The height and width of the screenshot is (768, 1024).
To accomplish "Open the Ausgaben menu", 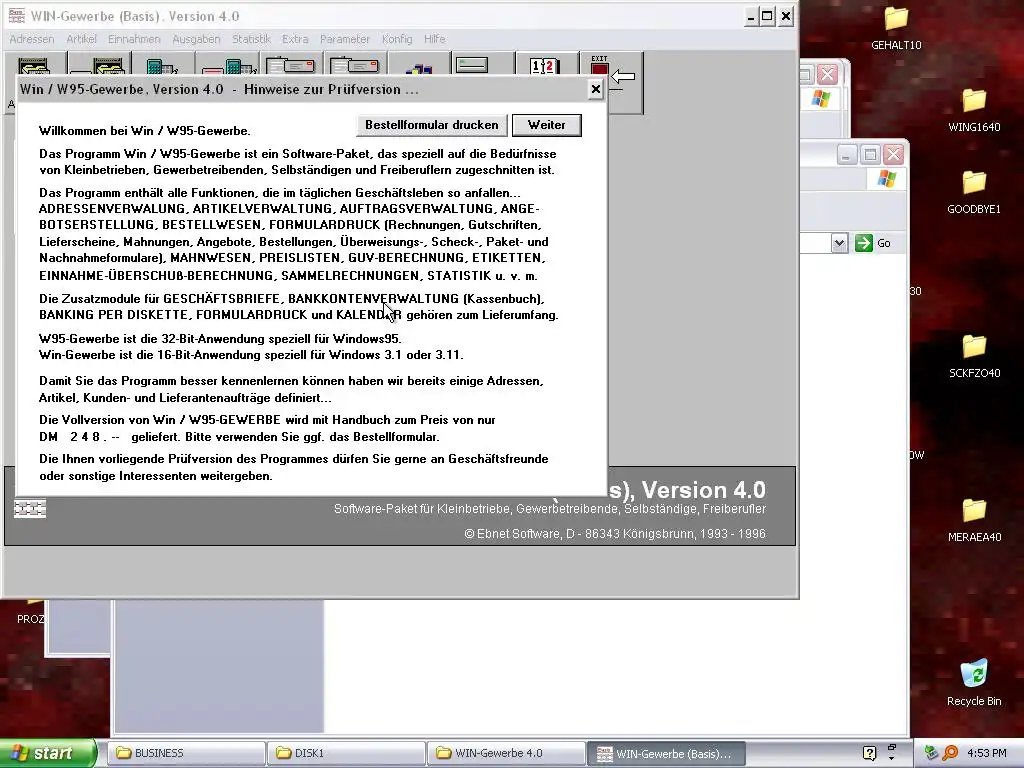I will [x=196, y=39].
